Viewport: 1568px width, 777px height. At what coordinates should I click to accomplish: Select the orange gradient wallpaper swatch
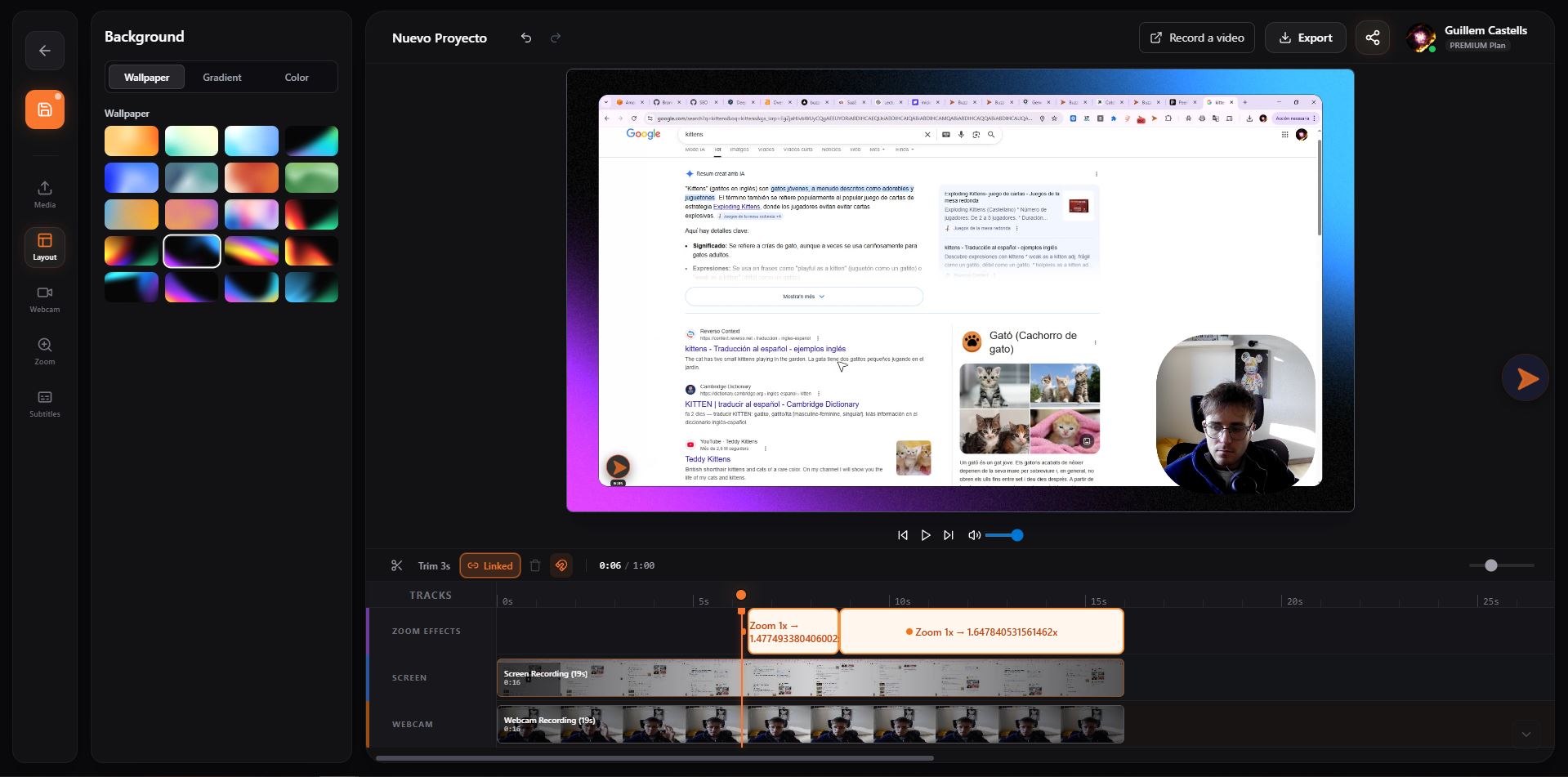[131, 141]
